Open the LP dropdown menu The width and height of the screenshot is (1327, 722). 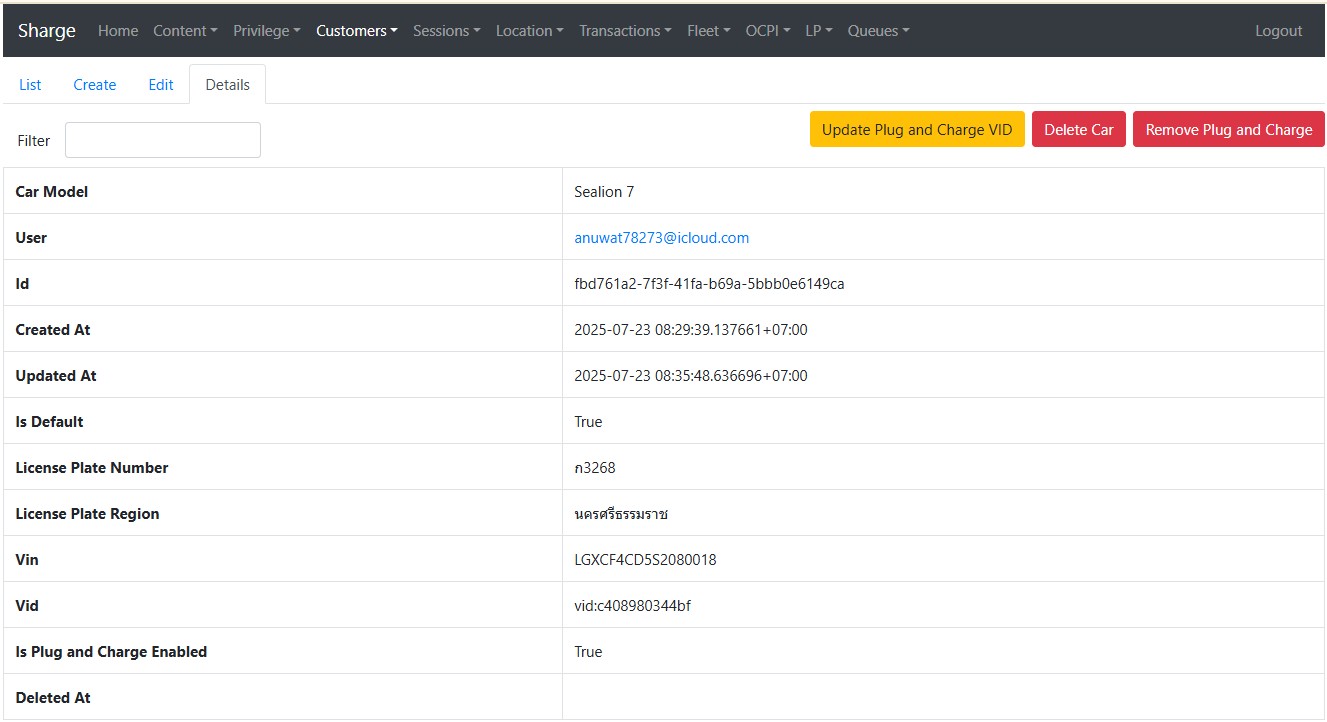pos(818,31)
